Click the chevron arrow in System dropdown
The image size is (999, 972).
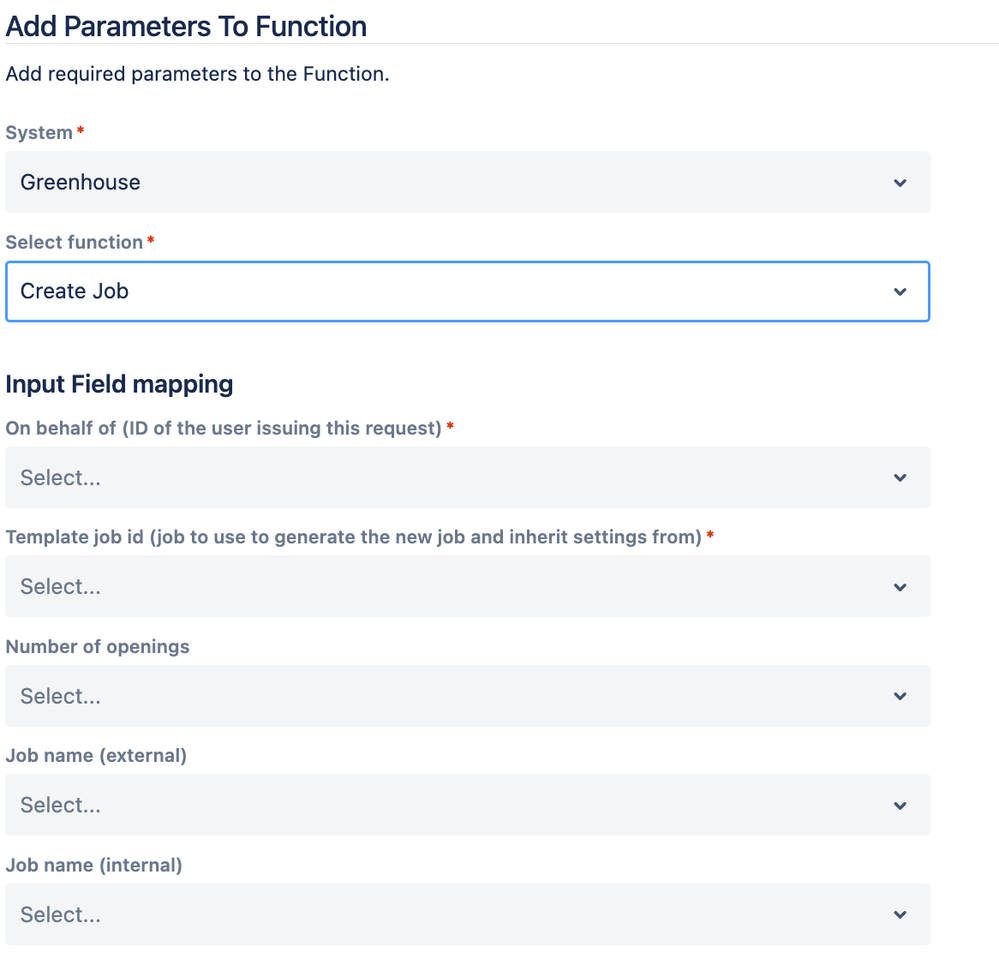coord(900,183)
